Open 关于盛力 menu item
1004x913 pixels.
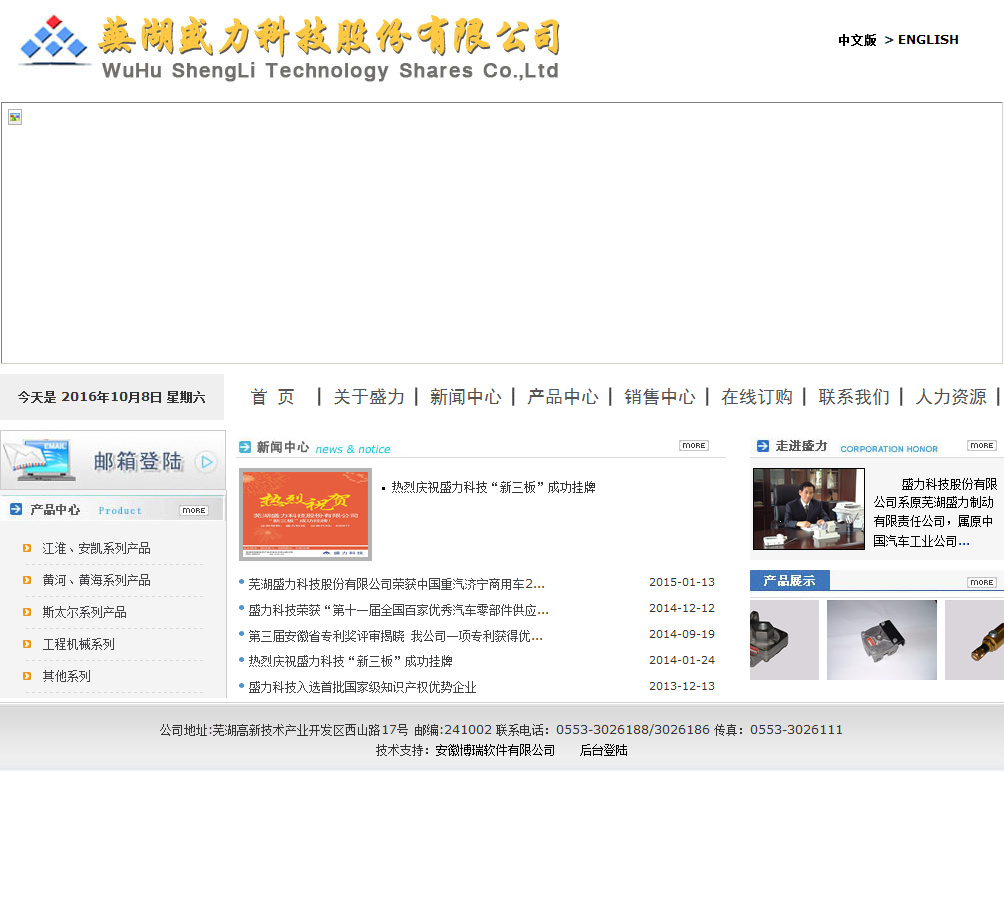pyautogui.click(x=369, y=397)
